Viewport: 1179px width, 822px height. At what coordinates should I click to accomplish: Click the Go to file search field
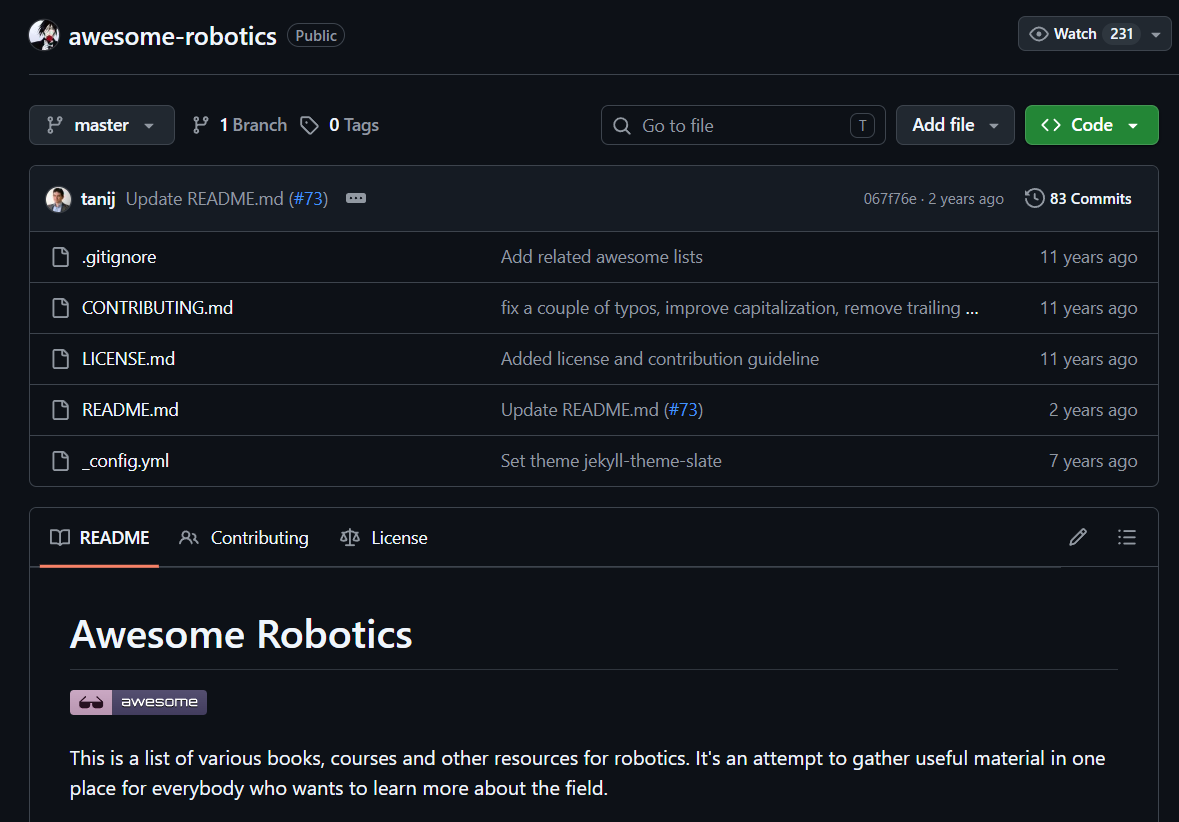[743, 125]
